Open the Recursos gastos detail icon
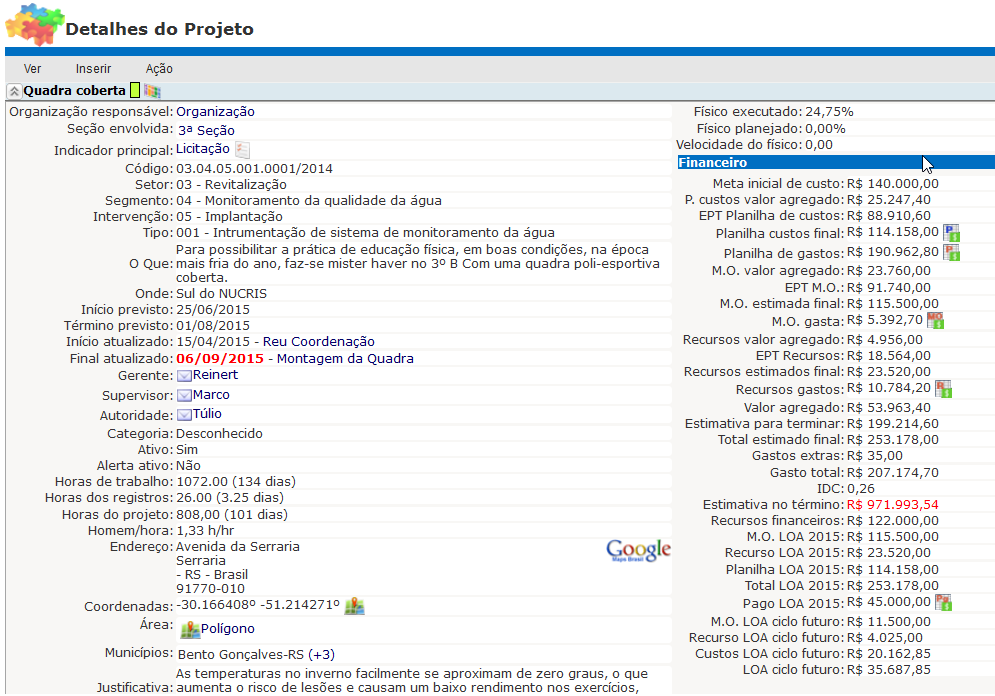The width and height of the screenshot is (995, 696). [x=943, y=389]
